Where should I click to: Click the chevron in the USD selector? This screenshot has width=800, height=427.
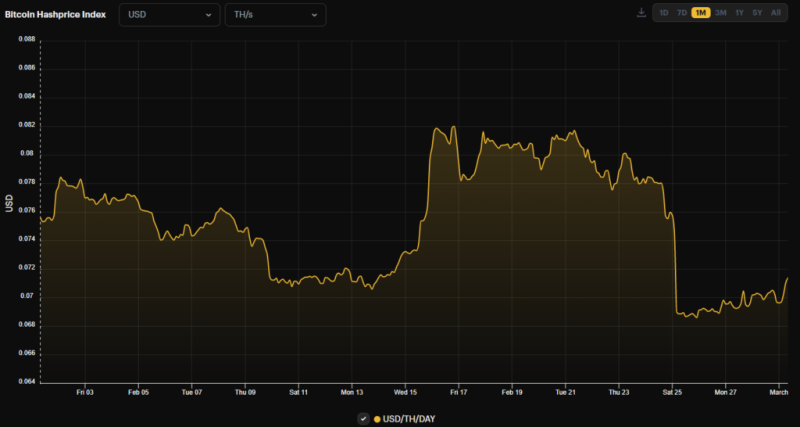click(208, 15)
